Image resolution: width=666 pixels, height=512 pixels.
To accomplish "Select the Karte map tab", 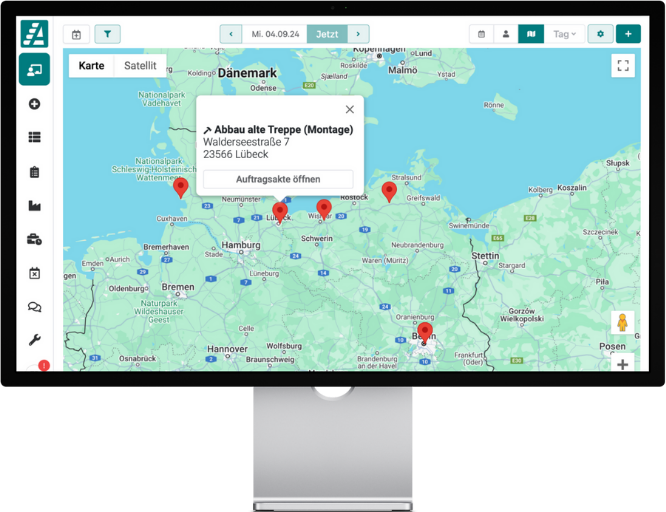I will tap(91, 66).
